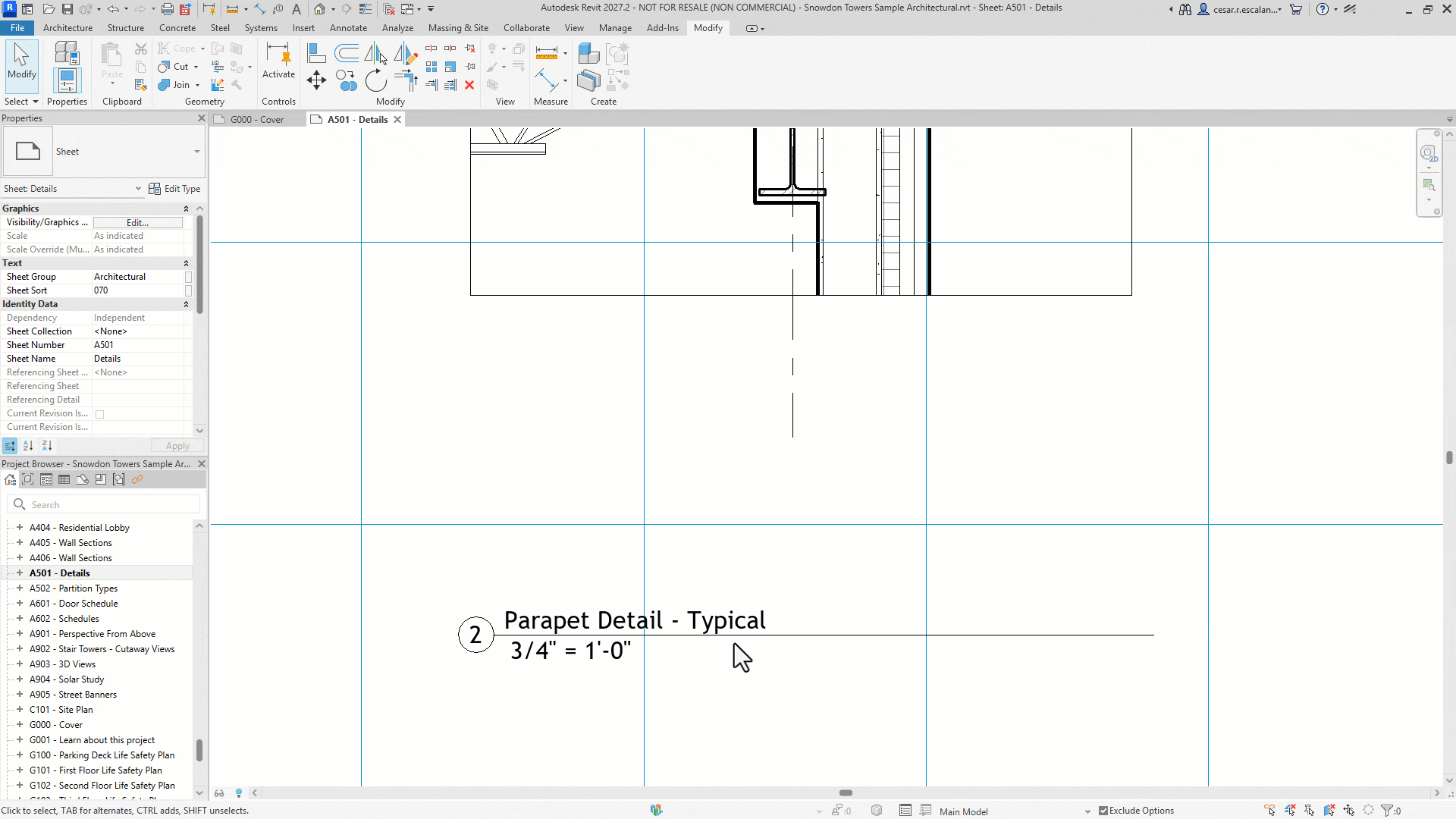Select Mirror - Pick Axis tool
Viewport: 1456px width, 819px height.
(x=375, y=53)
